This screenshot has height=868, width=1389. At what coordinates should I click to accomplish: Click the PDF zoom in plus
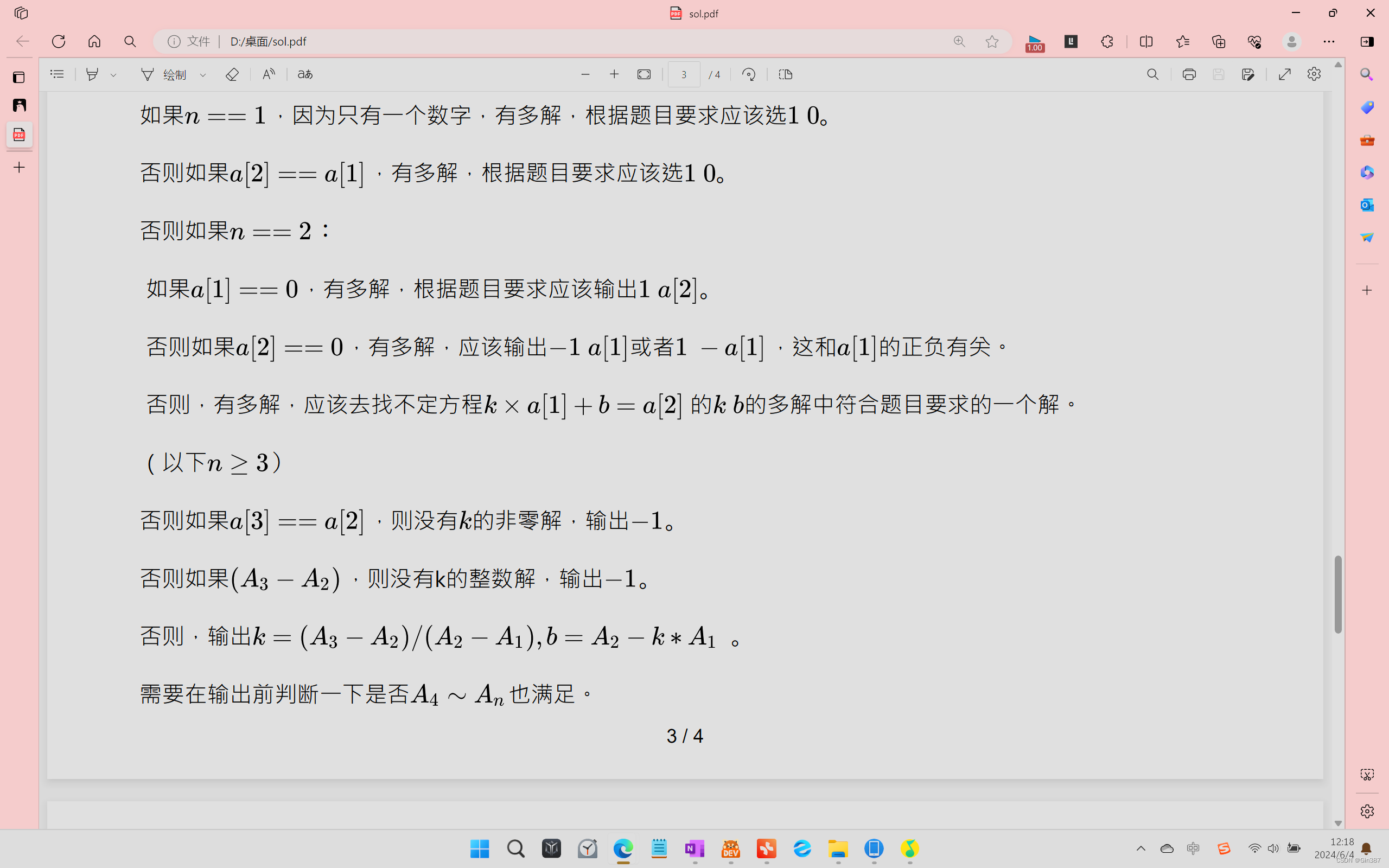click(x=614, y=75)
